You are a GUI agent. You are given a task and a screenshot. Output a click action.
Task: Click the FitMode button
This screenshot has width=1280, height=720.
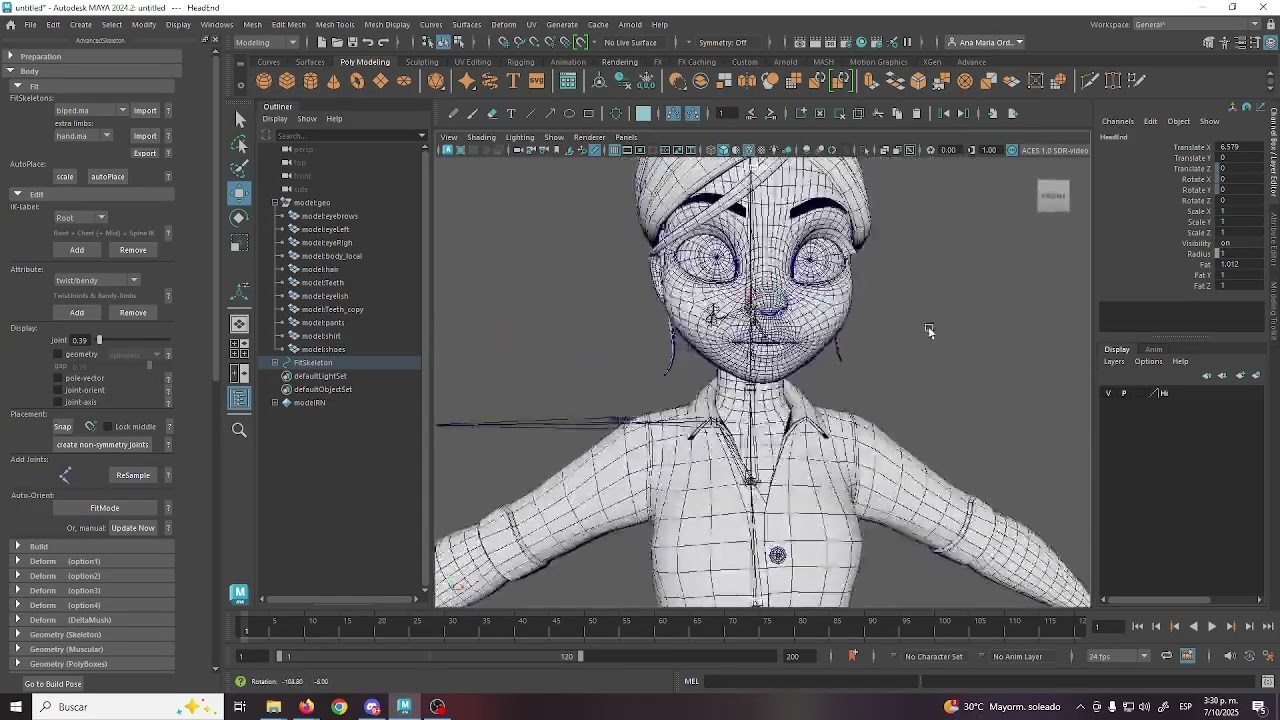[105, 508]
